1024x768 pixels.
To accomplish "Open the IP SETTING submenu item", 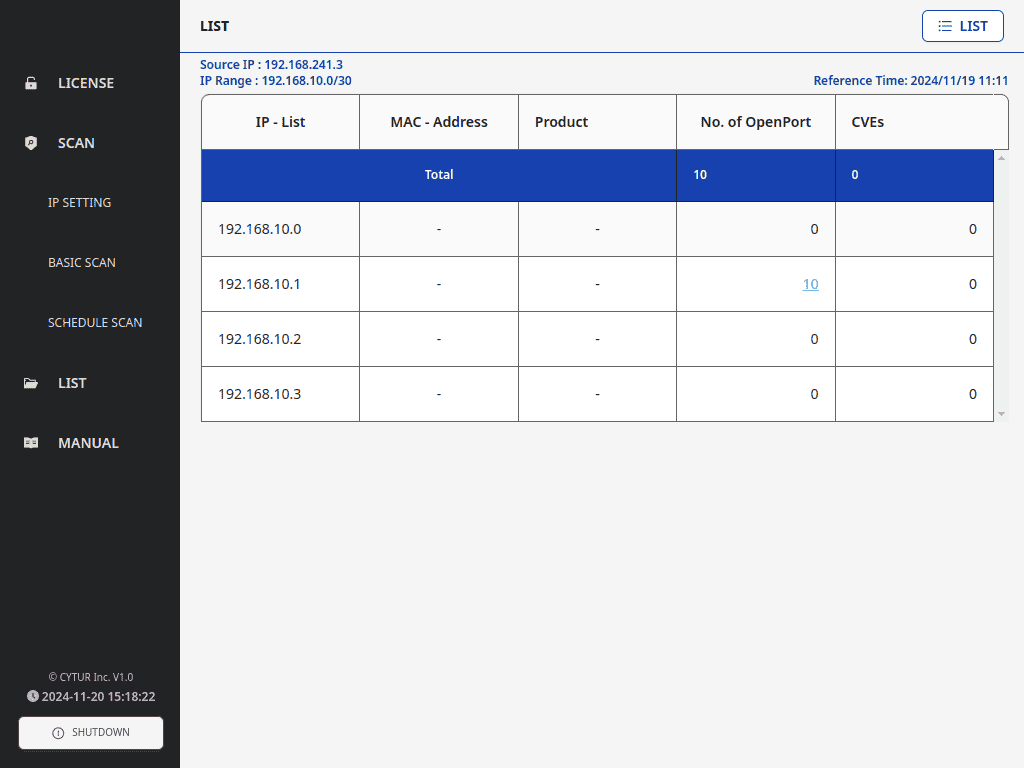I will point(79,203).
